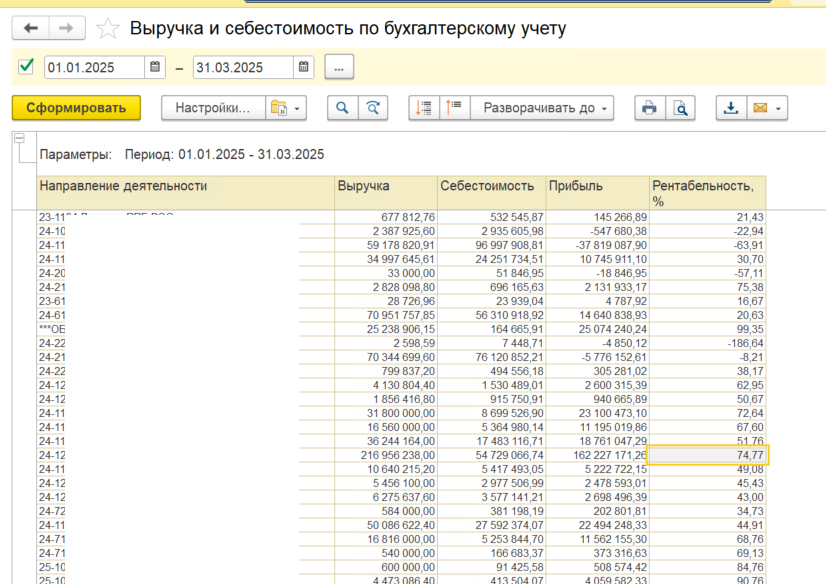Collapse the Параметры section expander

[18, 140]
